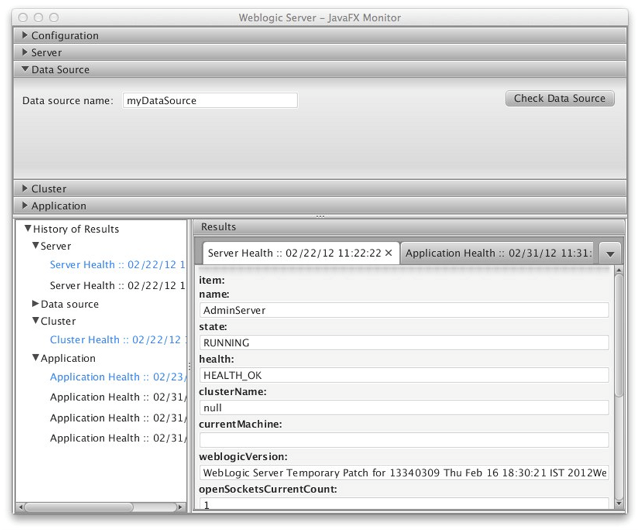Click history scrollbar left arrow

pyautogui.click(x=20, y=507)
